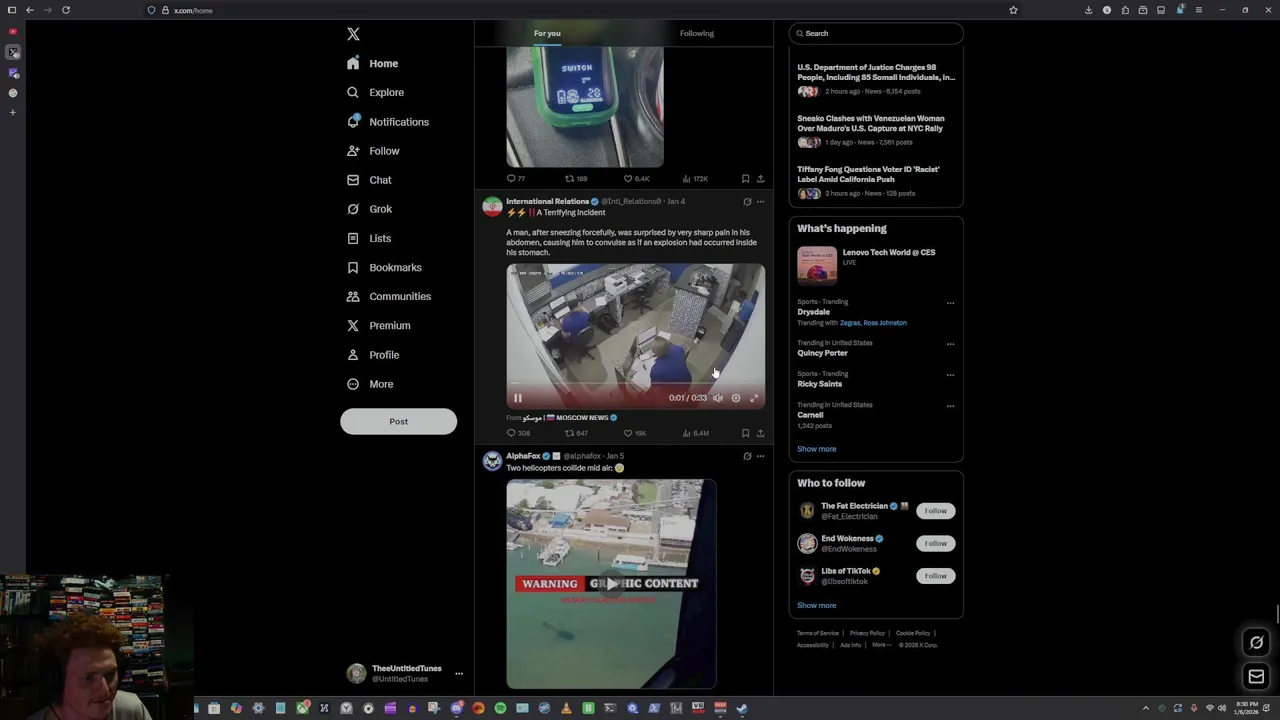Open Lenovo Tech World @ CES live event
1280x720 pixels.
(876, 266)
